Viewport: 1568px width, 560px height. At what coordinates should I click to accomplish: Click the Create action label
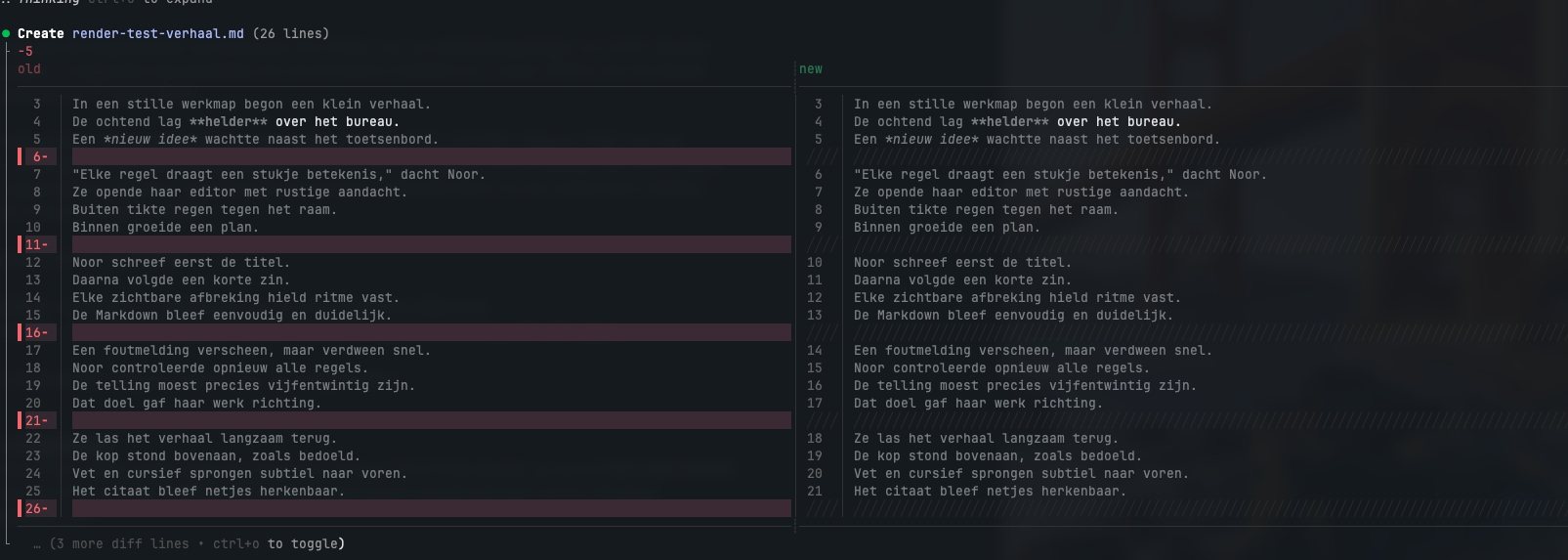click(41, 33)
